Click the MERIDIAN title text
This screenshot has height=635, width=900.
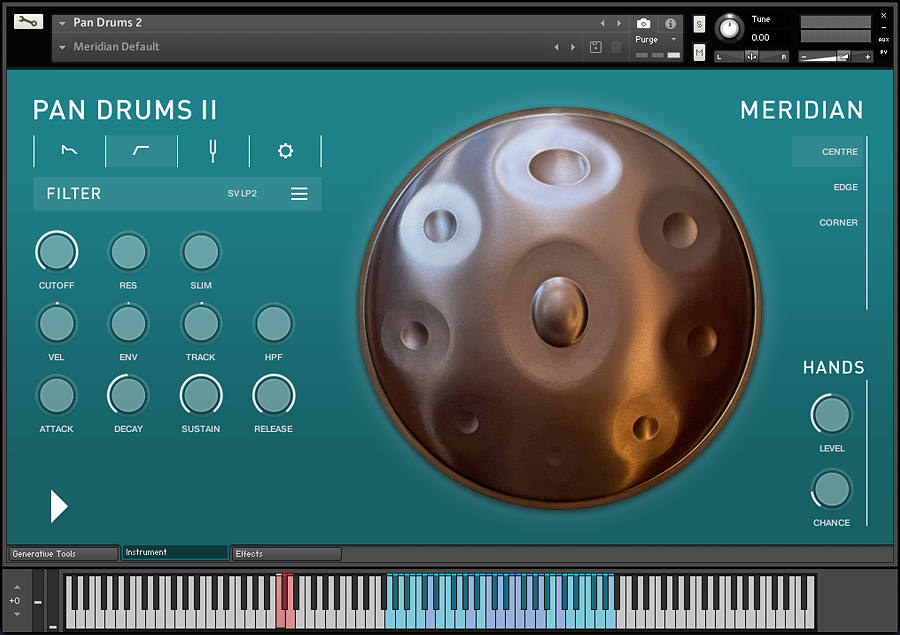tap(801, 110)
